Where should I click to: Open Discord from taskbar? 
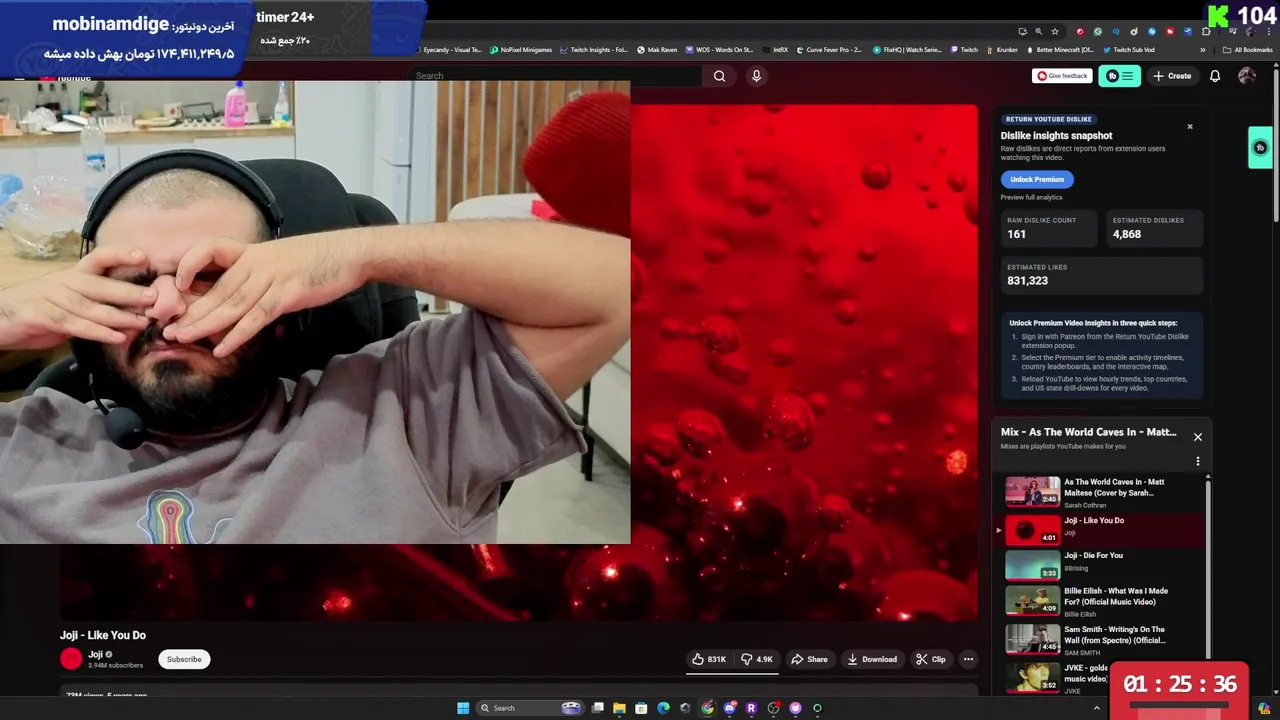729,708
